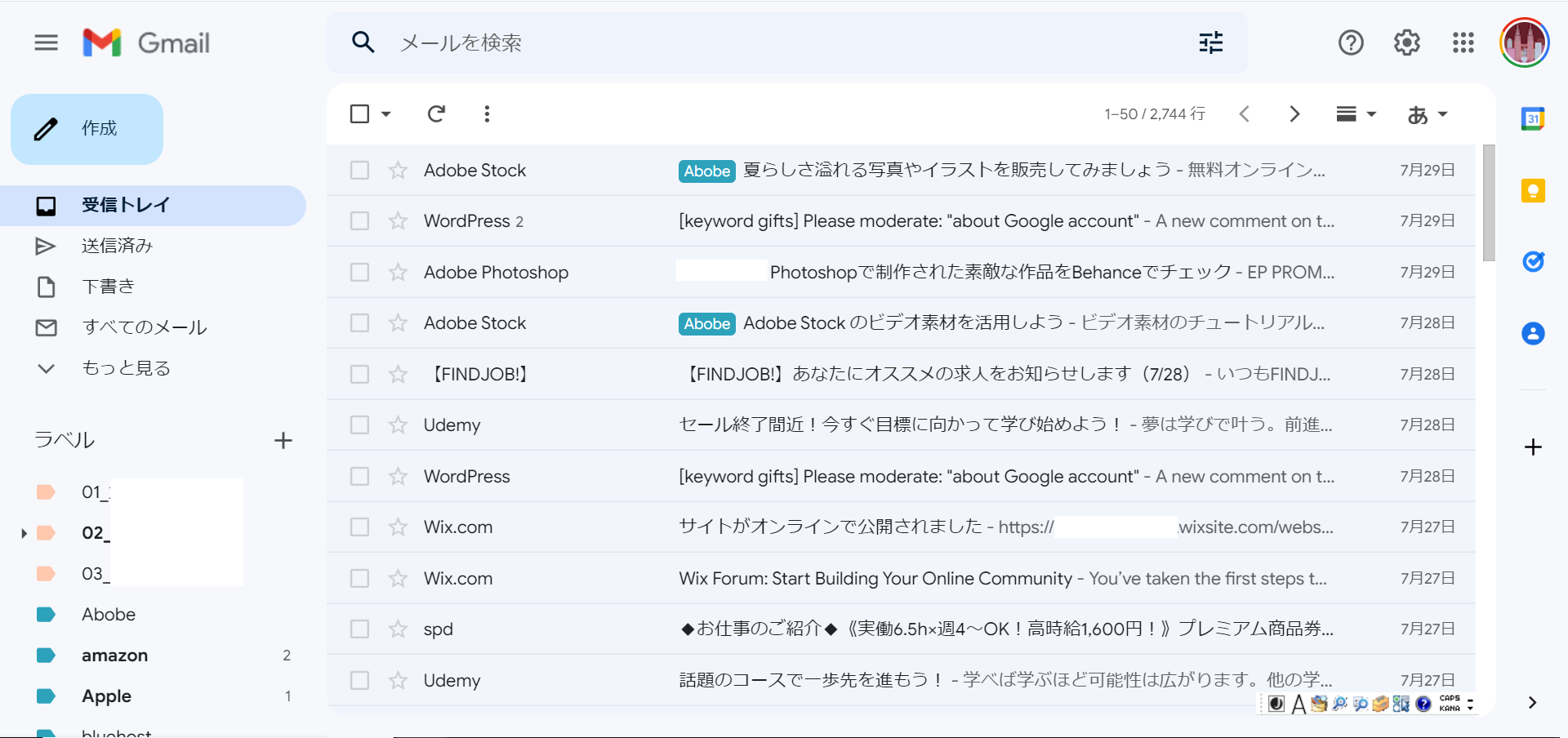The image size is (1568, 738).
Task: Open Contacts side panel
Action: tap(1533, 333)
